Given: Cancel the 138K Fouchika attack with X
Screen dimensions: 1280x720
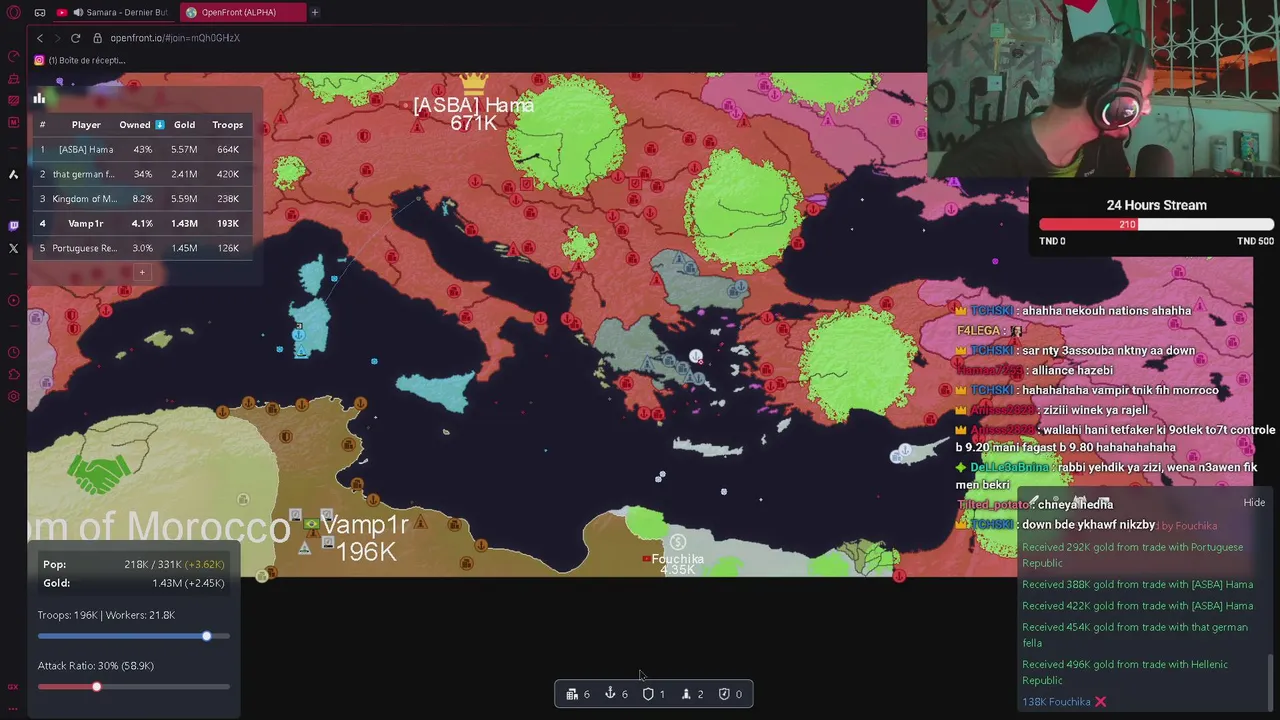Looking at the screenshot, I should 1100,702.
